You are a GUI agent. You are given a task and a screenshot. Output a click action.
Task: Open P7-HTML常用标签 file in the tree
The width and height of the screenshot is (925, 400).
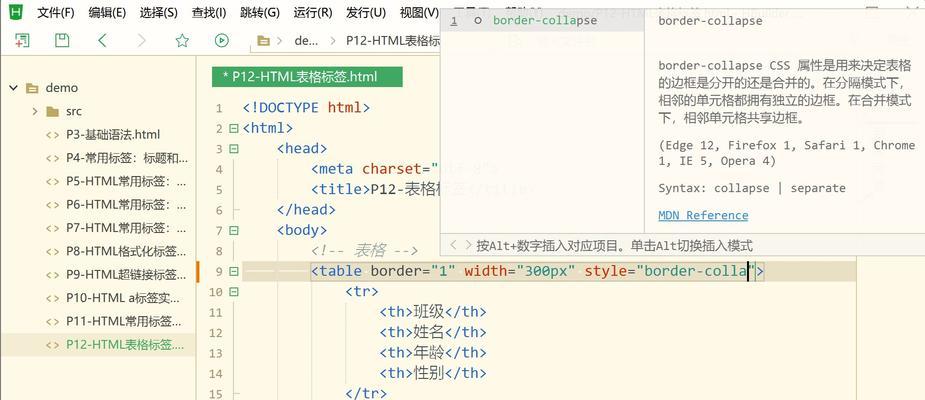coord(127,228)
